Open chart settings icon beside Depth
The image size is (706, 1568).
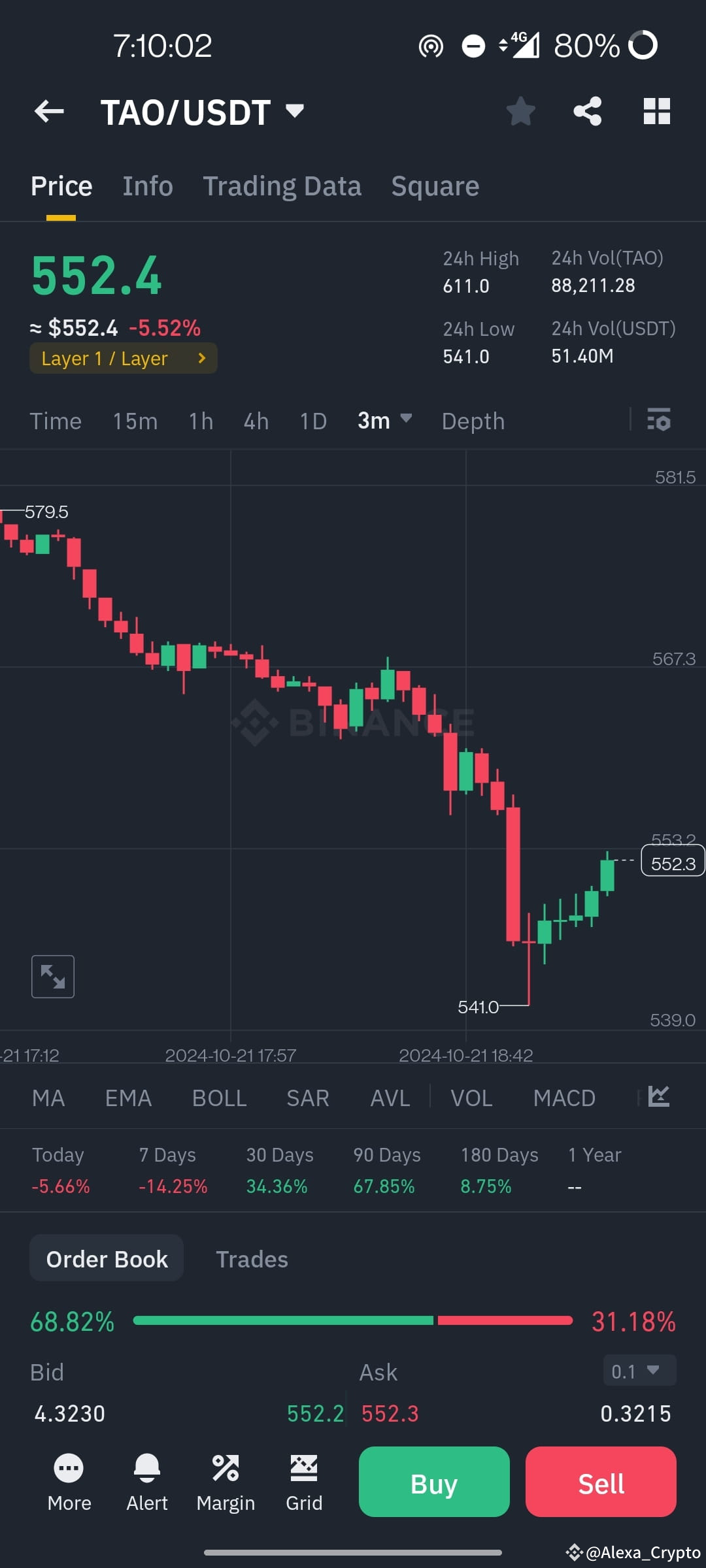[x=660, y=421]
